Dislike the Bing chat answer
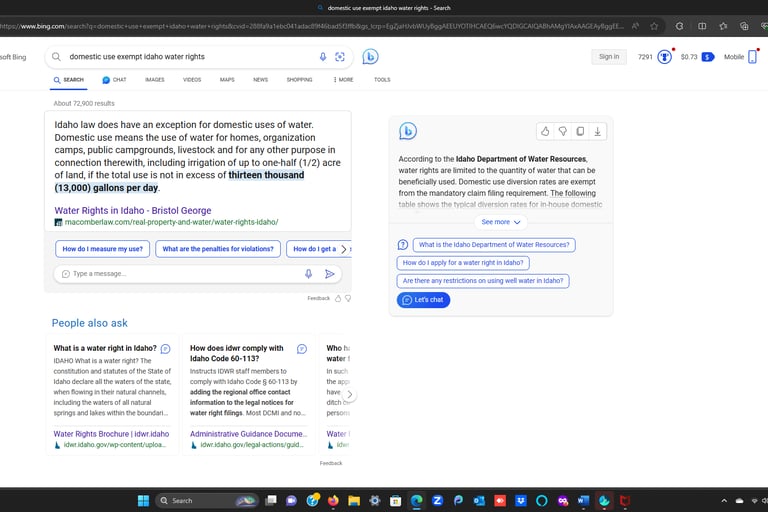Screen dimensions: 768x512 [562, 131]
